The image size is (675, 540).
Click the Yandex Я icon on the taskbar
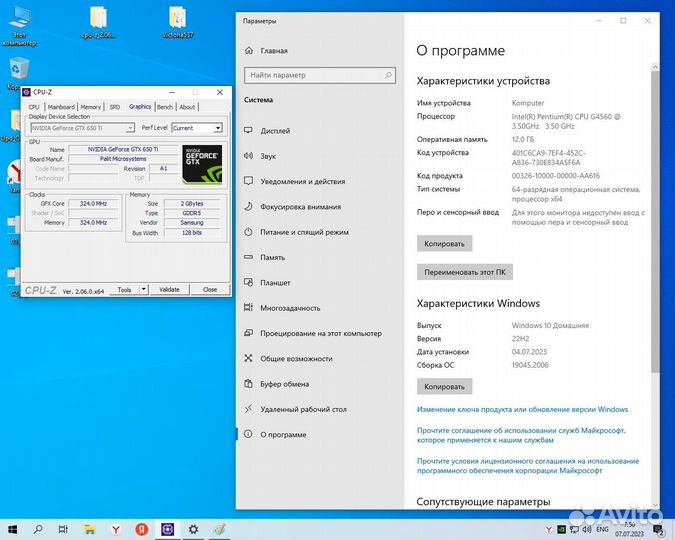[142, 529]
